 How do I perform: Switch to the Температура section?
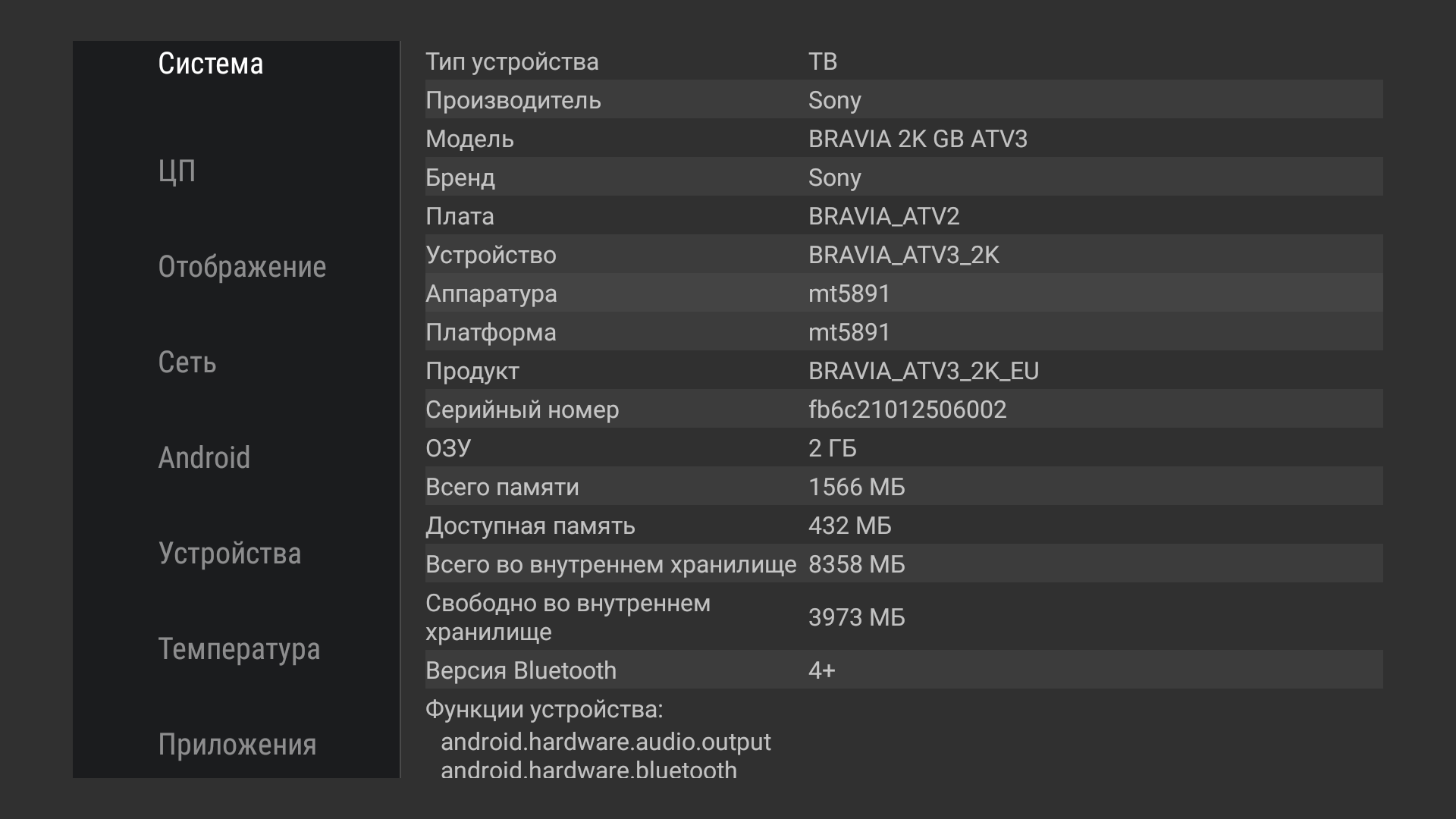[x=239, y=649]
